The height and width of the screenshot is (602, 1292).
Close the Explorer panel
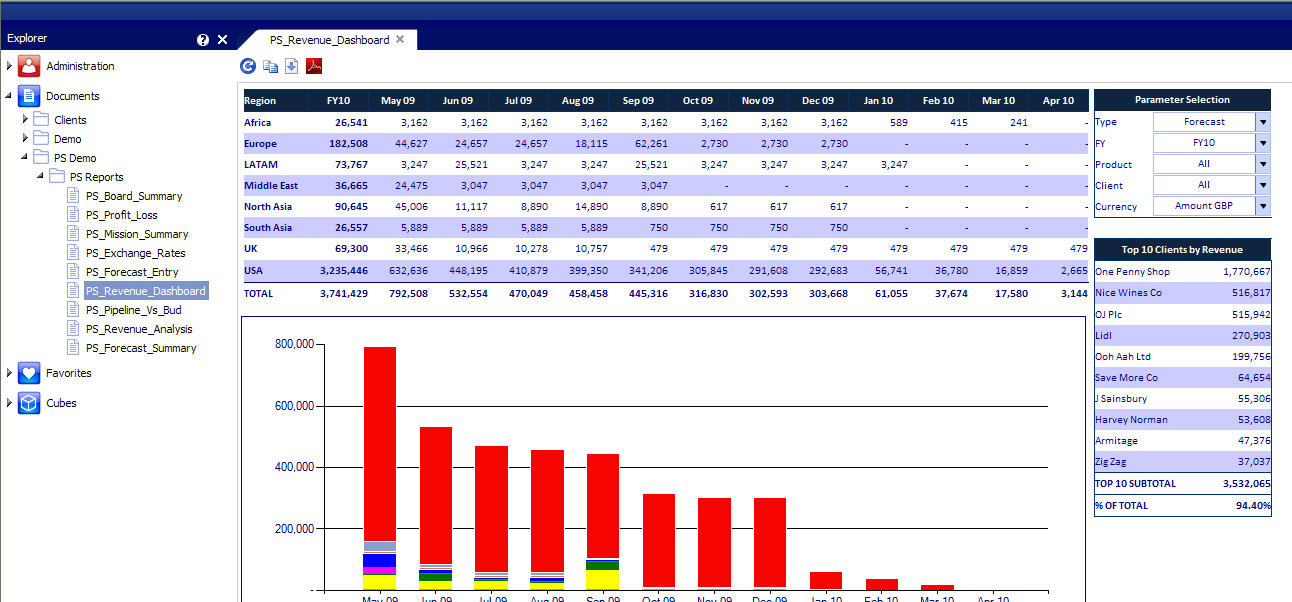pos(222,40)
